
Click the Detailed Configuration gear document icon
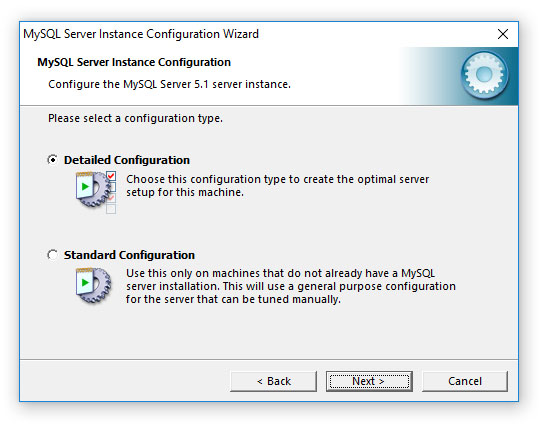pos(95,192)
